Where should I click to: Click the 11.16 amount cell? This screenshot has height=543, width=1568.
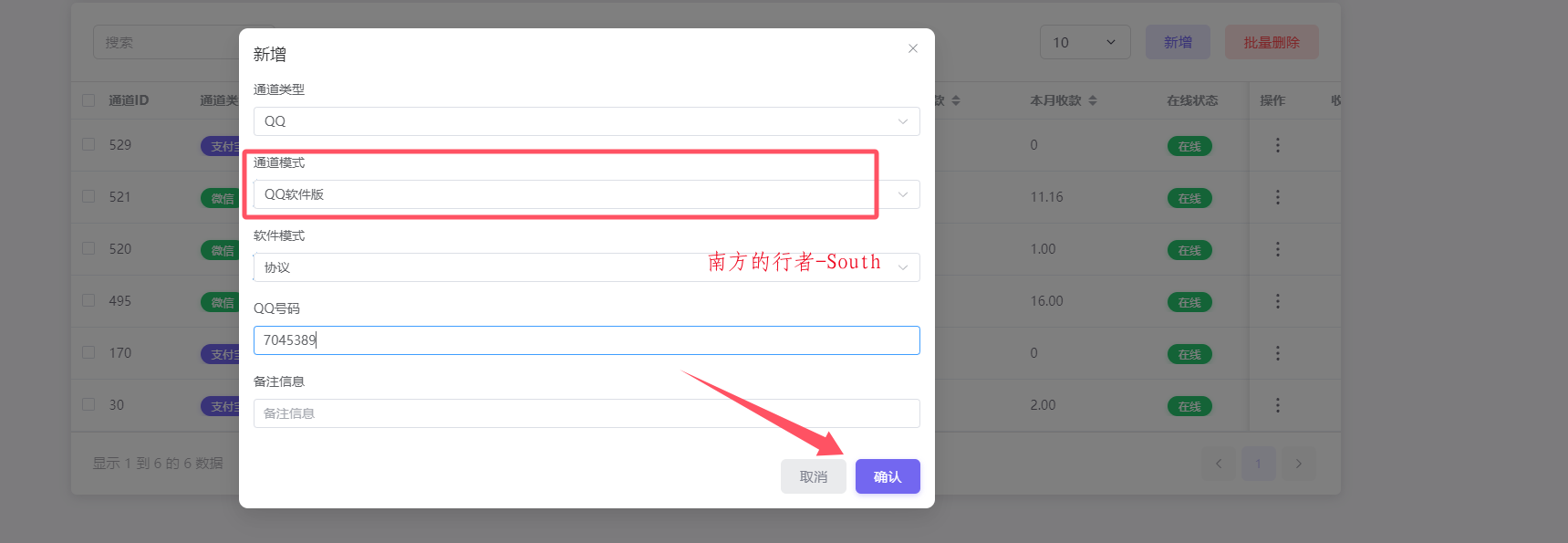click(1046, 197)
